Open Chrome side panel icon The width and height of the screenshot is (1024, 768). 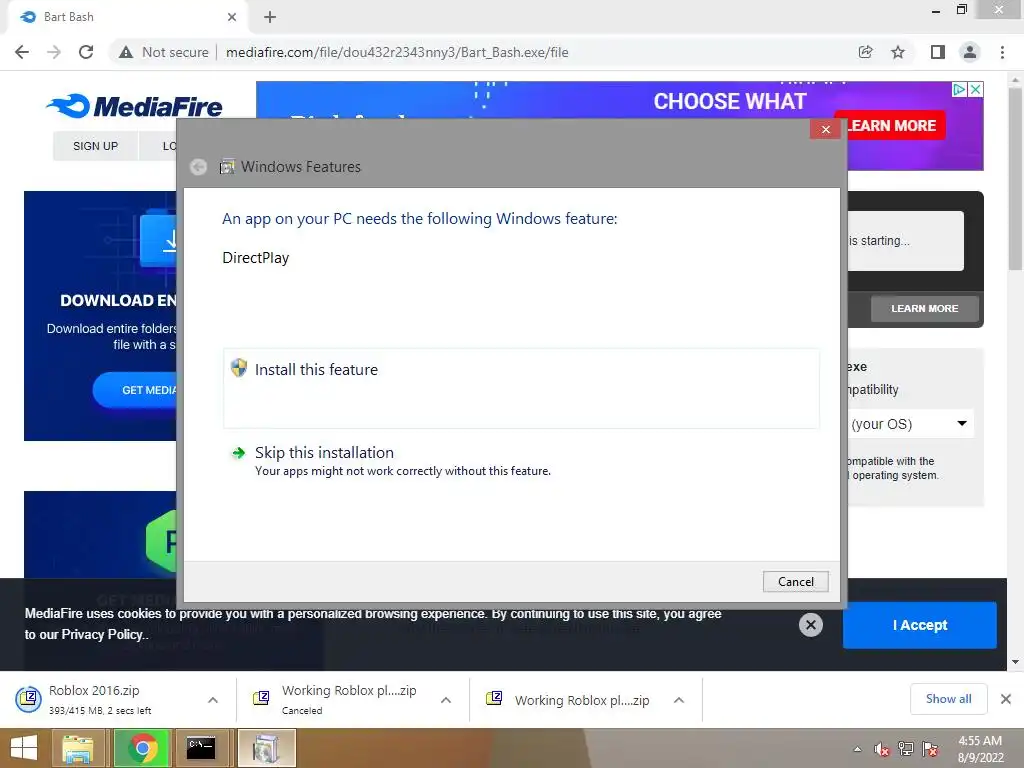938,52
